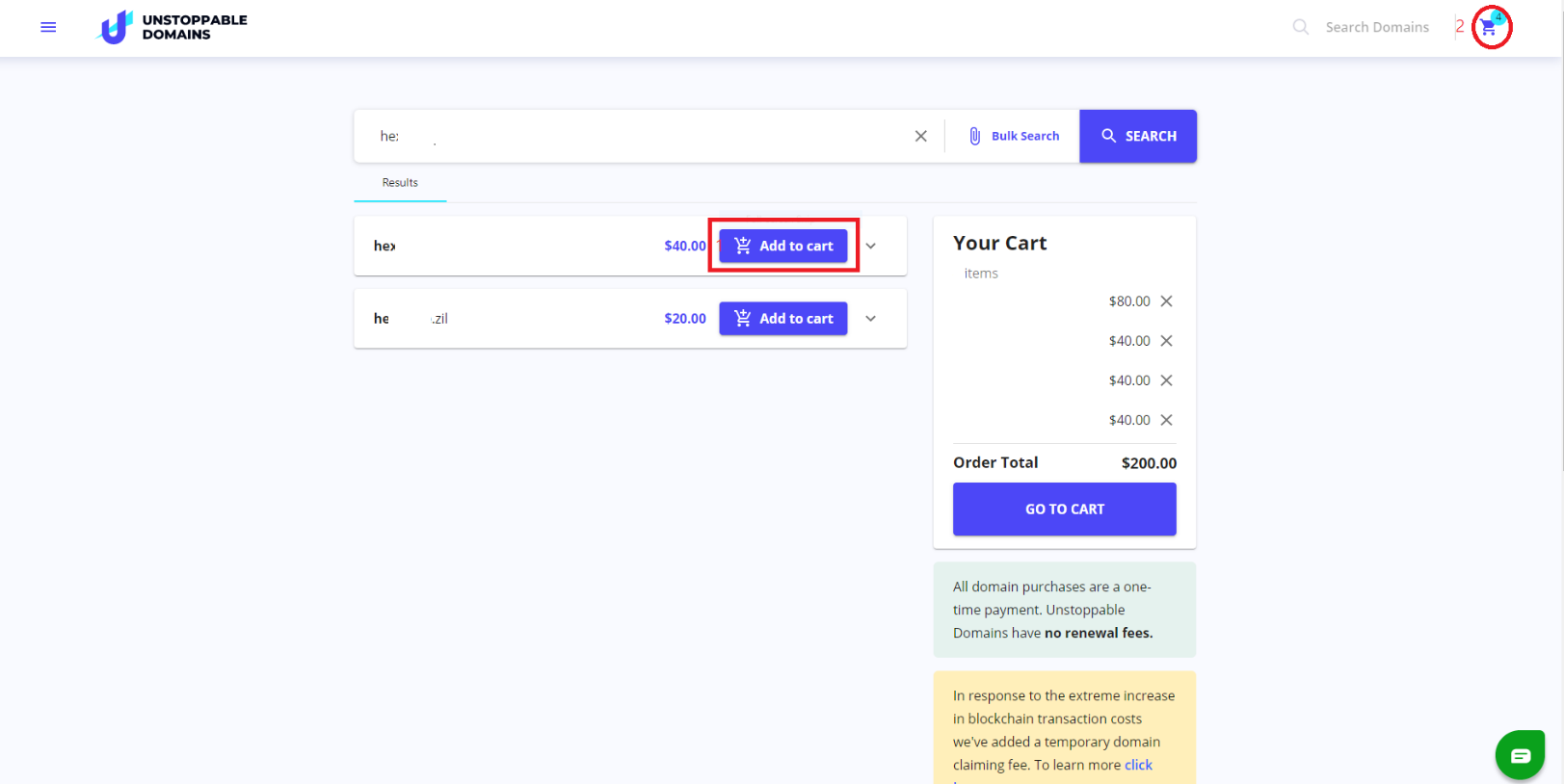The height and width of the screenshot is (784, 1564).
Task: Remove the last $40.00 cart item
Action: point(1166,420)
